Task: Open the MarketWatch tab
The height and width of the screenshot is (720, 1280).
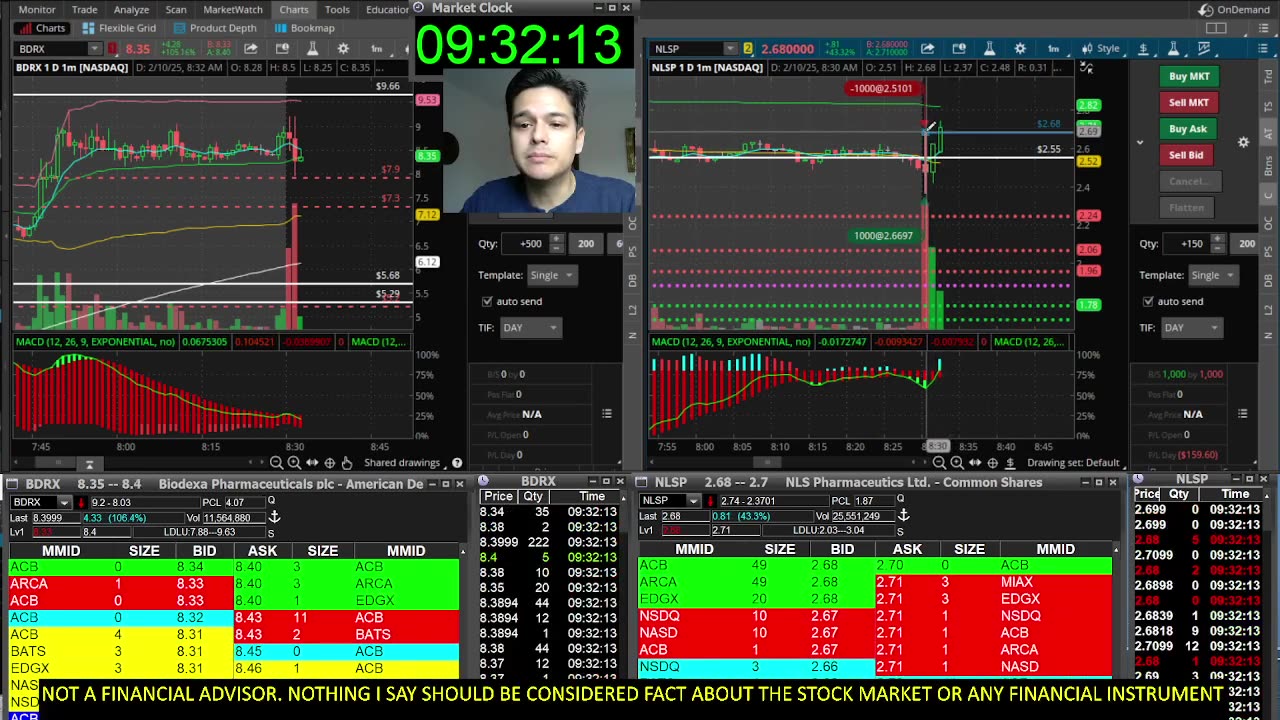Action: pyautogui.click(x=233, y=9)
